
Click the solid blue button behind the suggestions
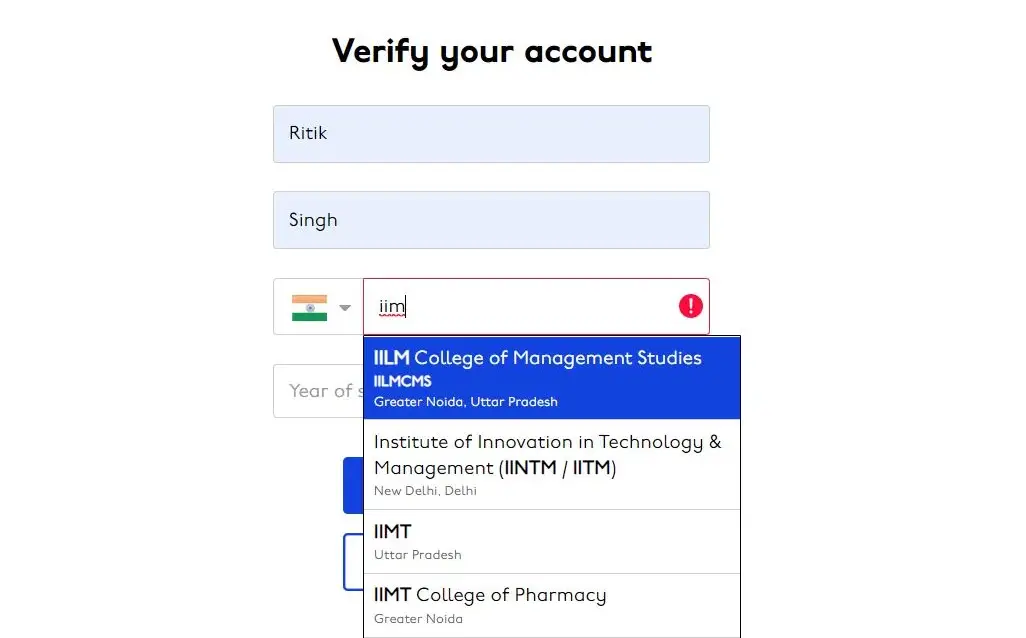(x=353, y=486)
